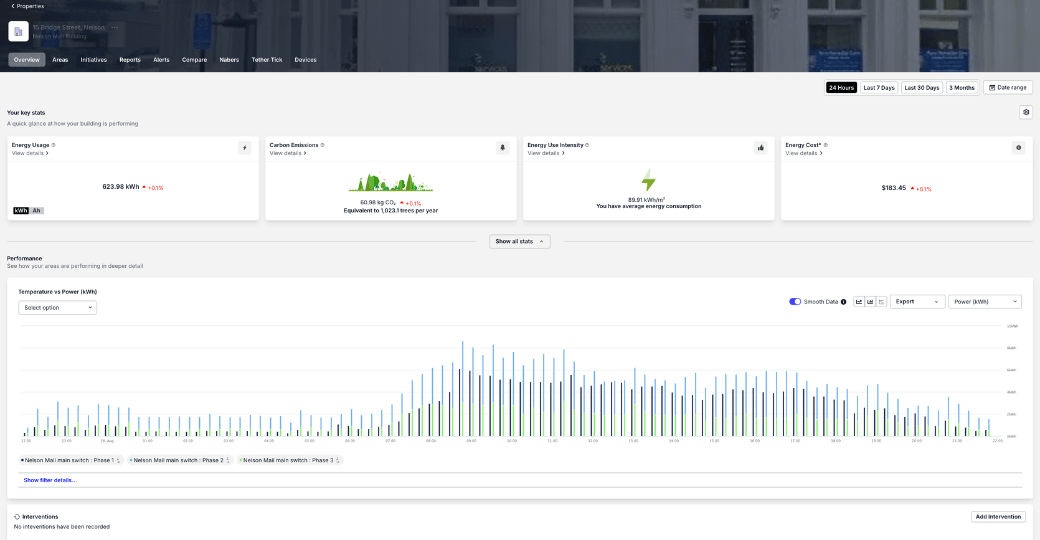1040x540 pixels.
Task: Open the Export dropdown
Action: click(917, 301)
